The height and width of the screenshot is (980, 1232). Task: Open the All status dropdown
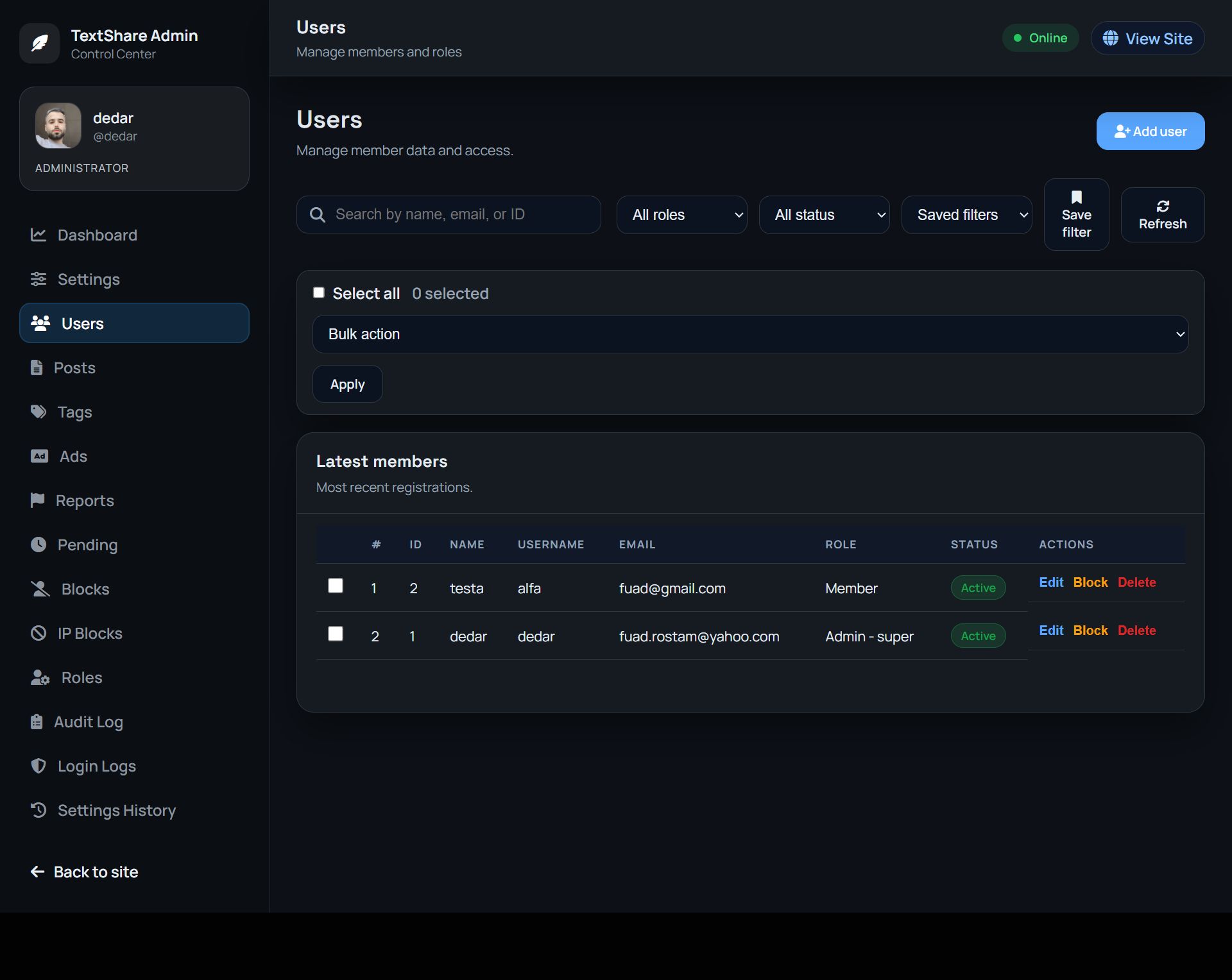(x=824, y=215)
